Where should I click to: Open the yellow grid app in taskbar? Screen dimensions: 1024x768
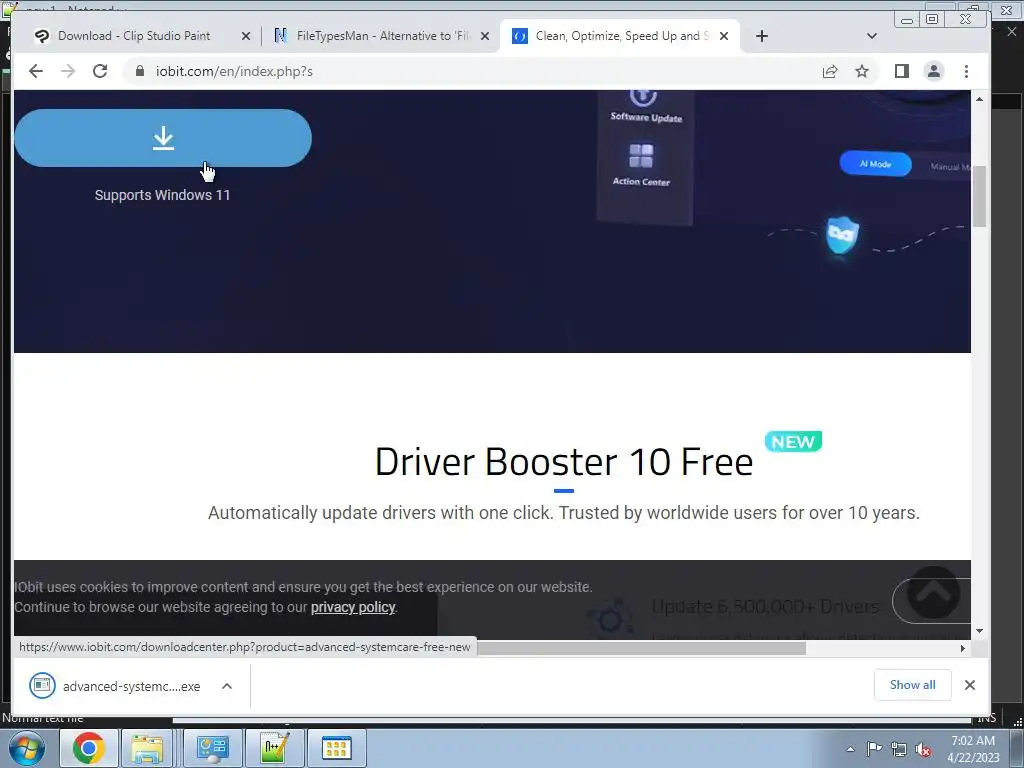pyautogui.click(x=336, y=748)
